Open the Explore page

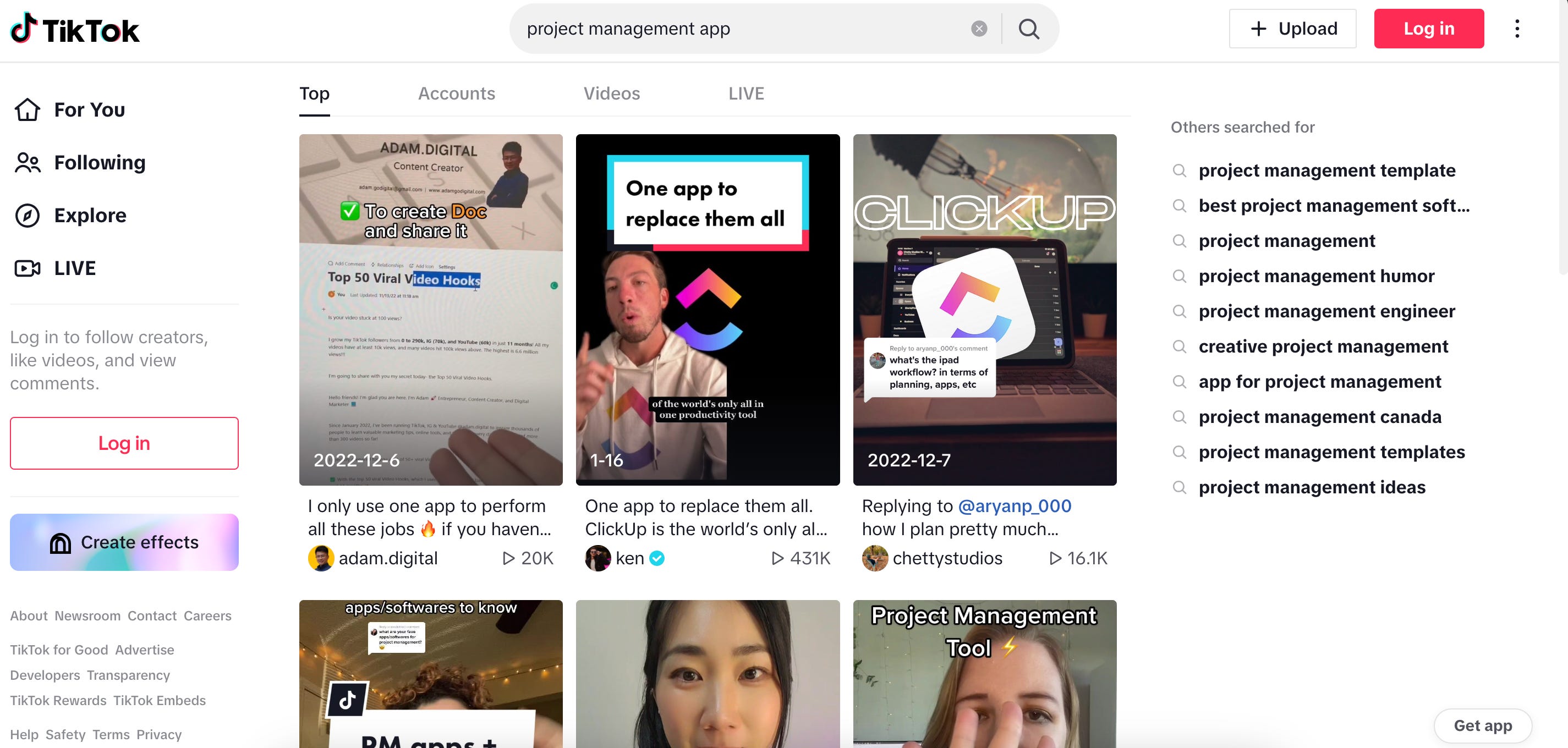click(70, 216)
